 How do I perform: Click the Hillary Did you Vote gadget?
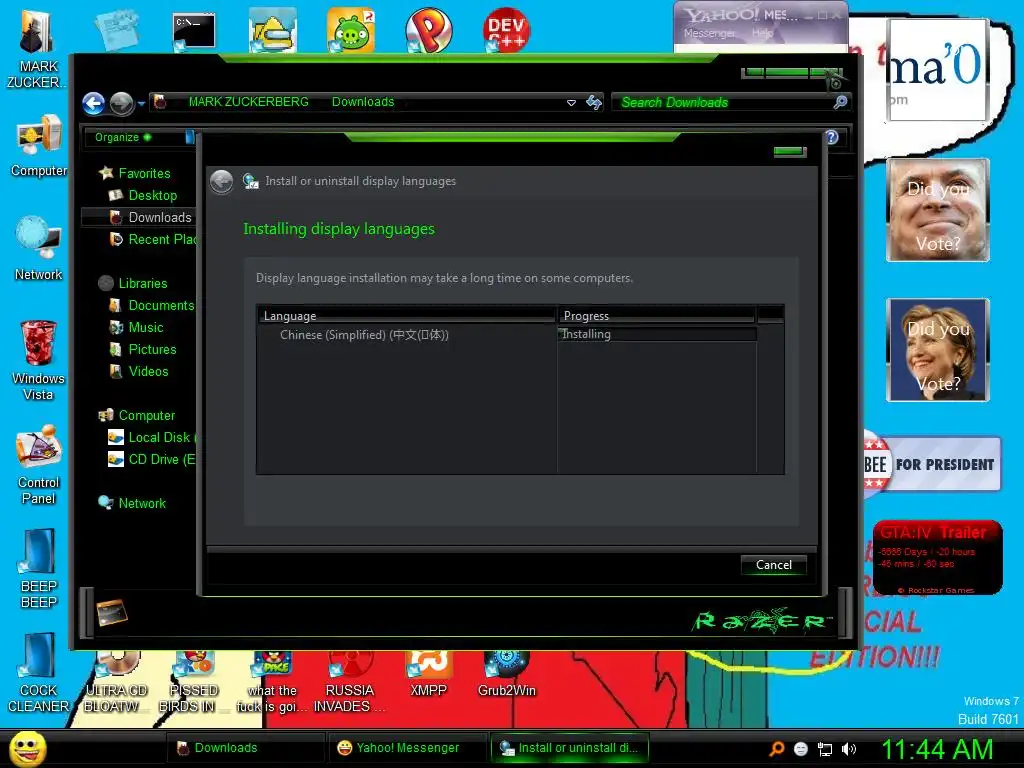(x=938, y=350)
